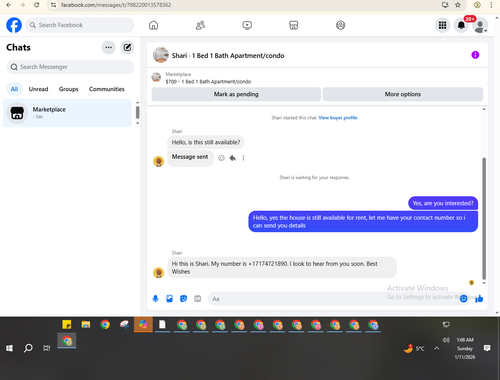Open the Facebook logo home link
500x380 pixels.
[x=14, y=25]
